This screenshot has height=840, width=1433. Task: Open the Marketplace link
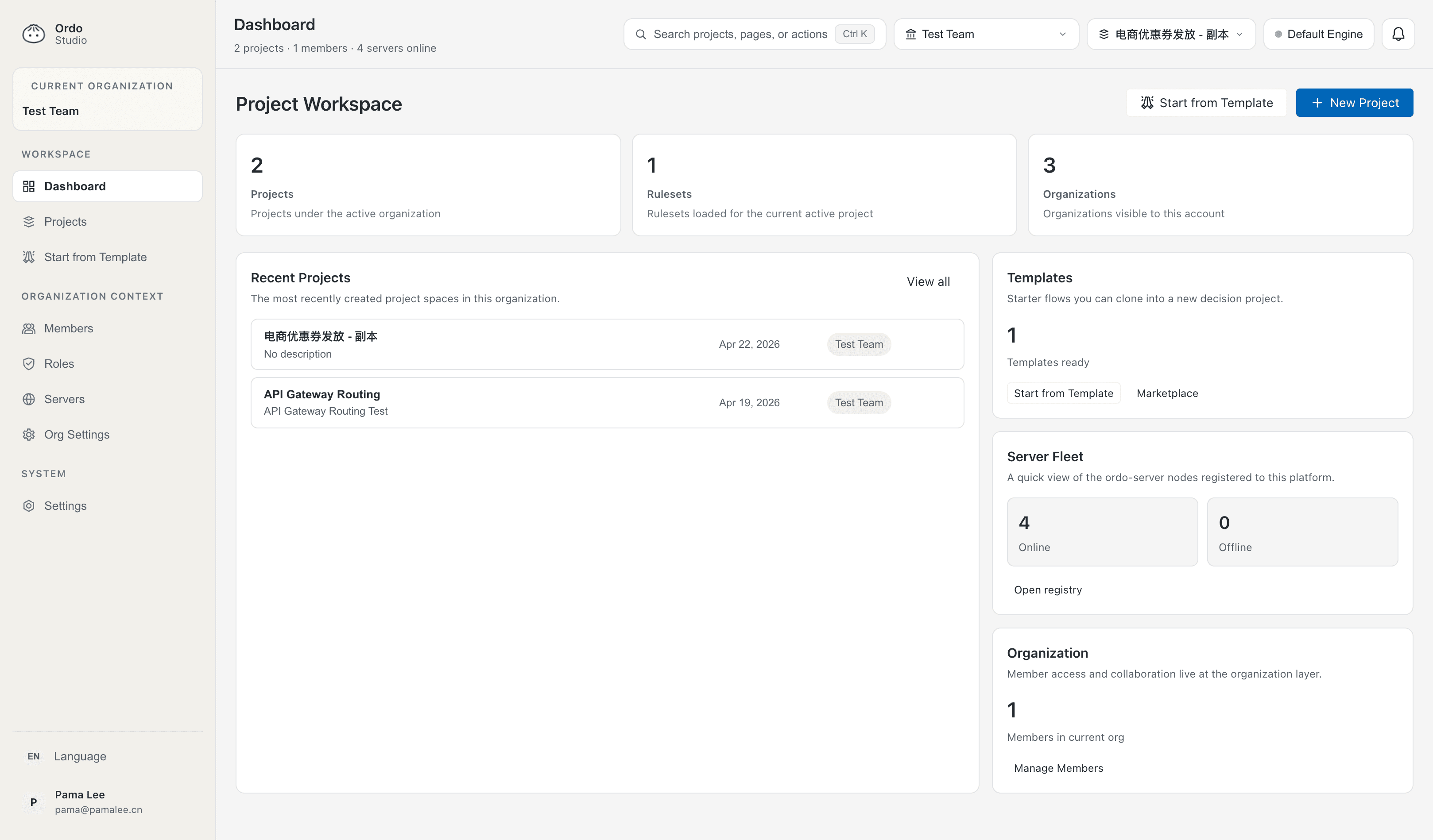(1167, 393)
